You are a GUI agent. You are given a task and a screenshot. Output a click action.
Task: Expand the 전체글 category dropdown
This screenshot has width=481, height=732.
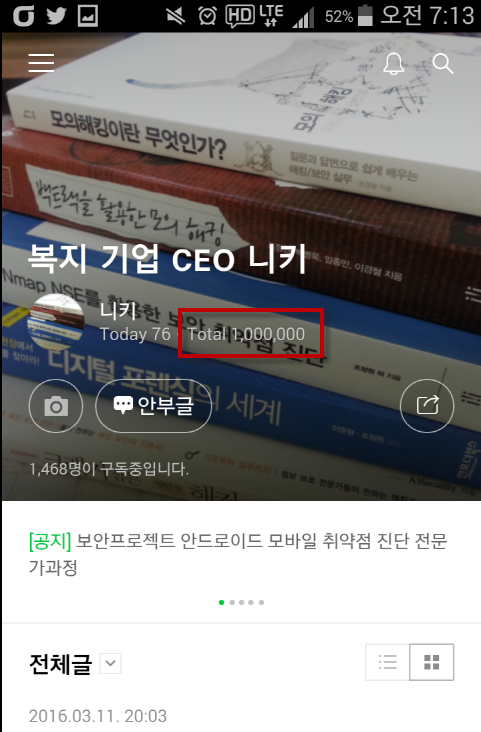pyautogui.click(x=111, y=663)
